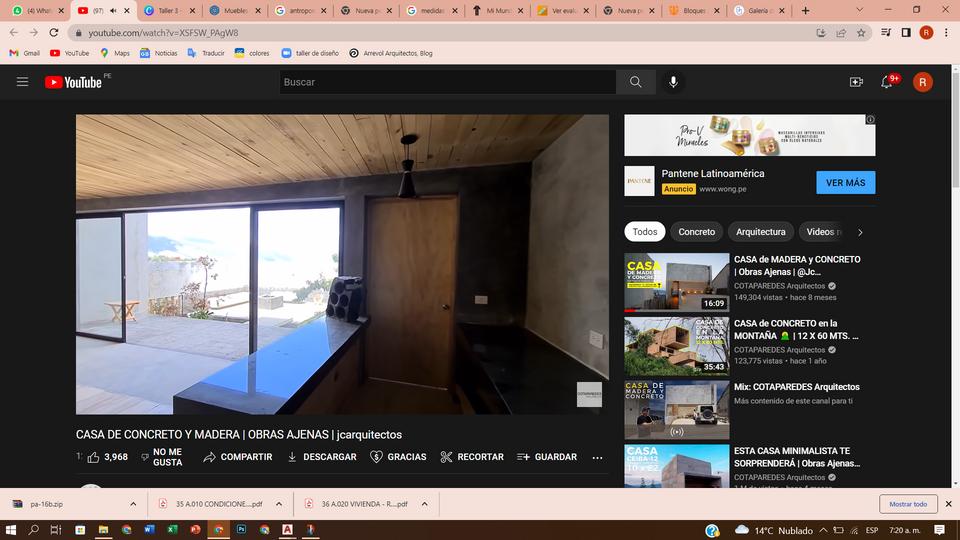Switch to the antropometria Google tab
960x540 pixels.
[301, 10]
